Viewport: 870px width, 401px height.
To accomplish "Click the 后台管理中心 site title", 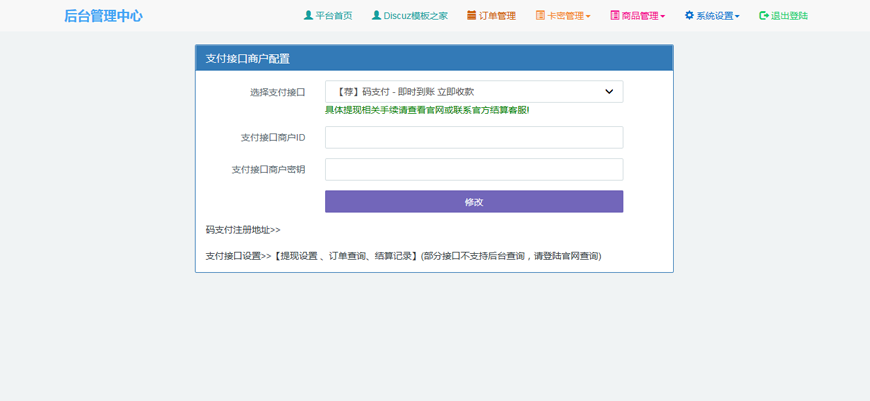I will [x=103, y=16].
